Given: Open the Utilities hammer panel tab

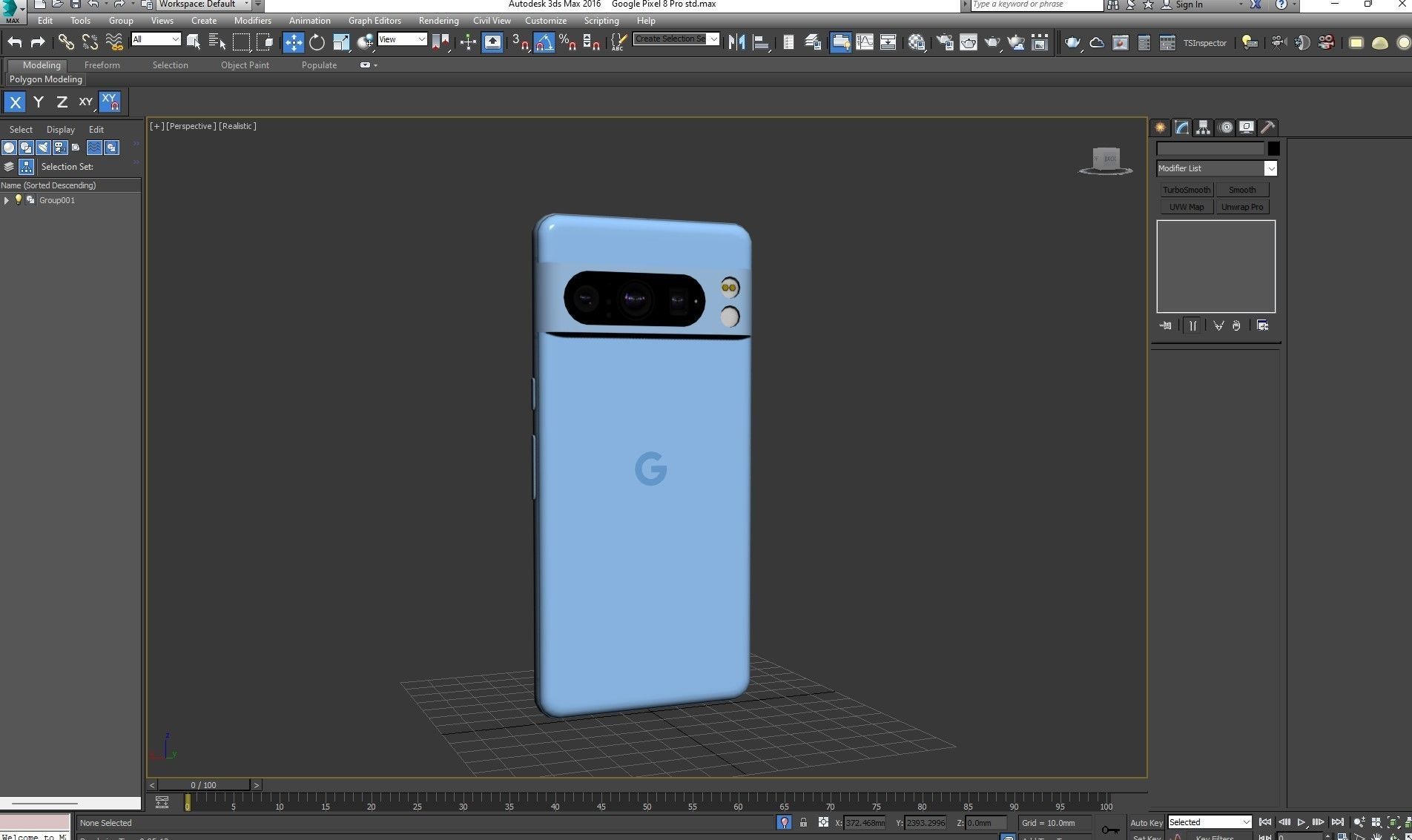Looking at the screenshot, I should coord(1268,127).
